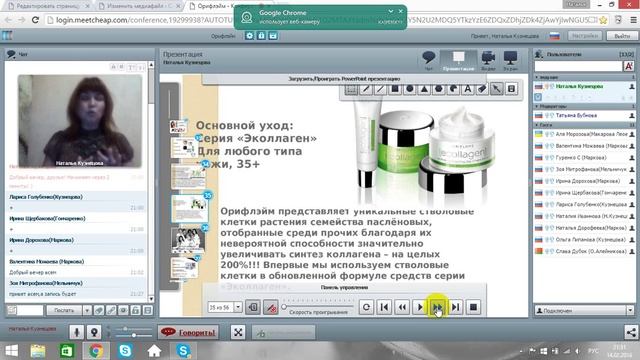640x360 pixels.
Task: Select the filled circle shape tool
Action: (410, 89)
